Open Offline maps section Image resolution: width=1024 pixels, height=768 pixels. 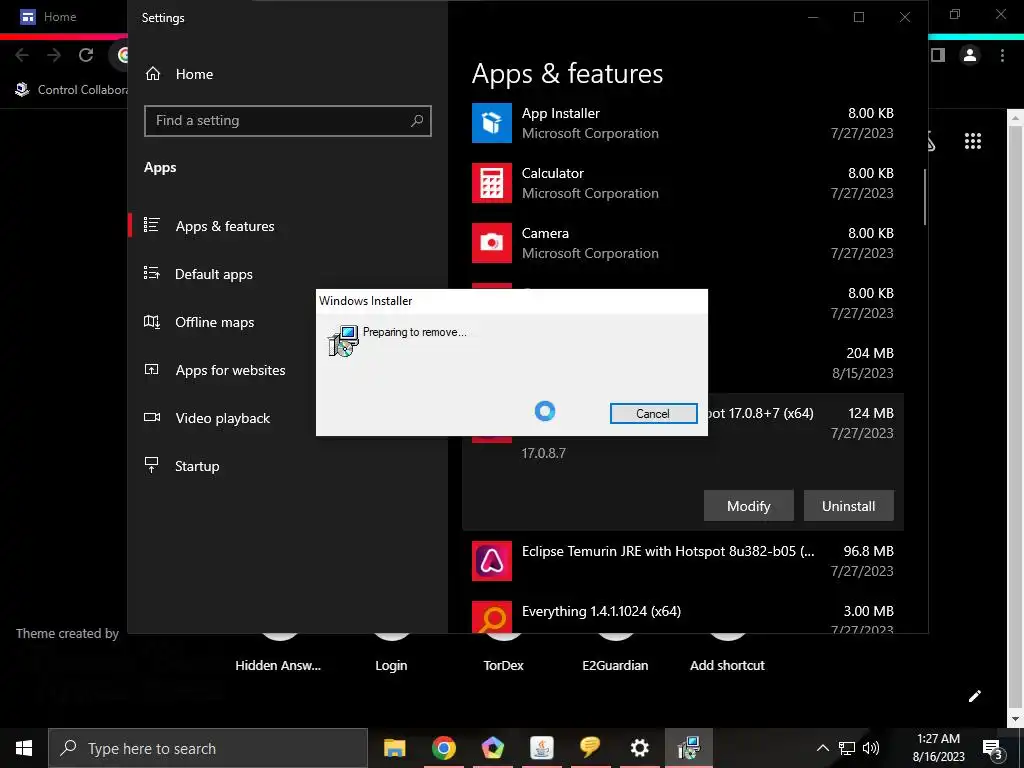click(214, 322)
